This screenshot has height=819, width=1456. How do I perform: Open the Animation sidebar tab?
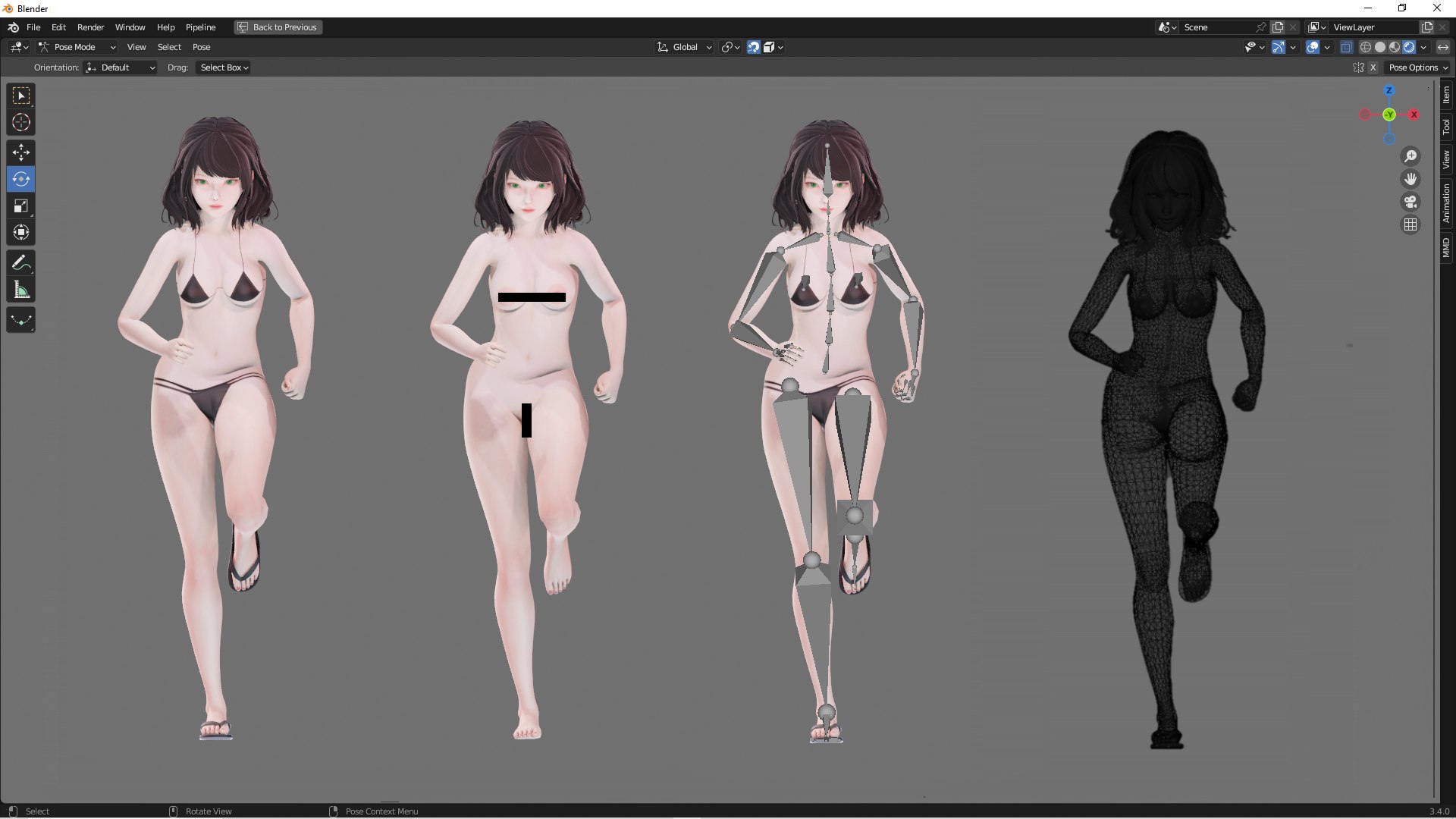click(1446, 203)
